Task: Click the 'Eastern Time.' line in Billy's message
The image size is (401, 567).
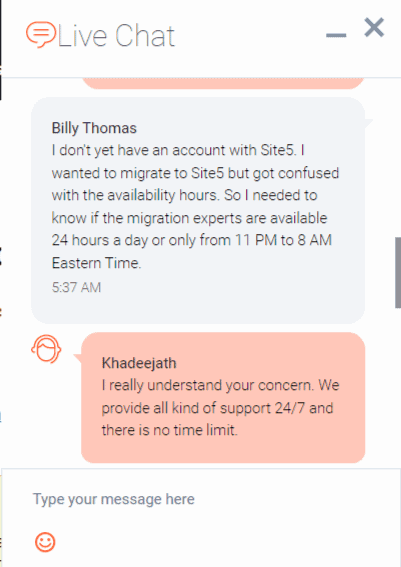Action: [x=96, y=263]
